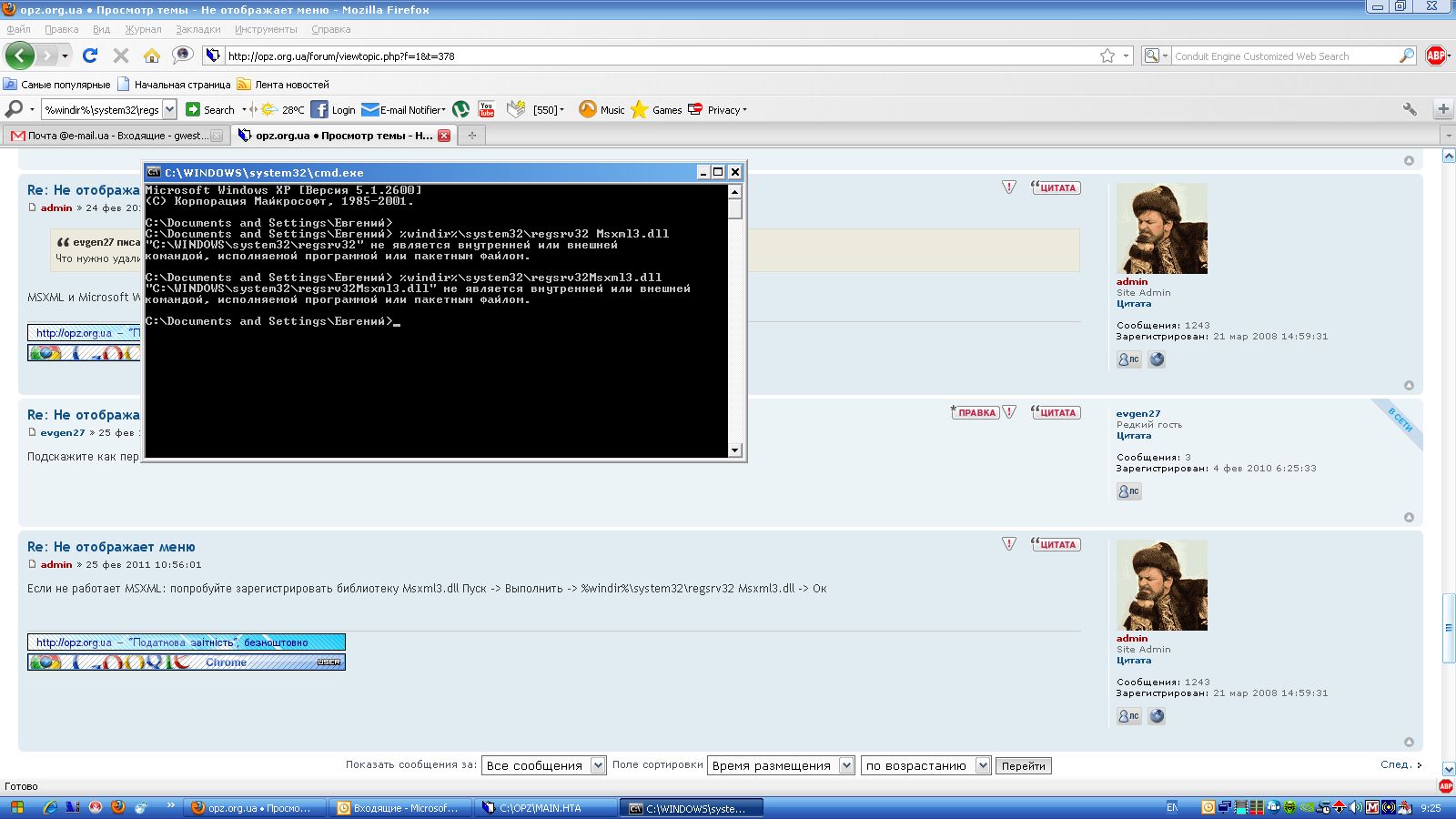Open the Файл menu

coord(18,29)
